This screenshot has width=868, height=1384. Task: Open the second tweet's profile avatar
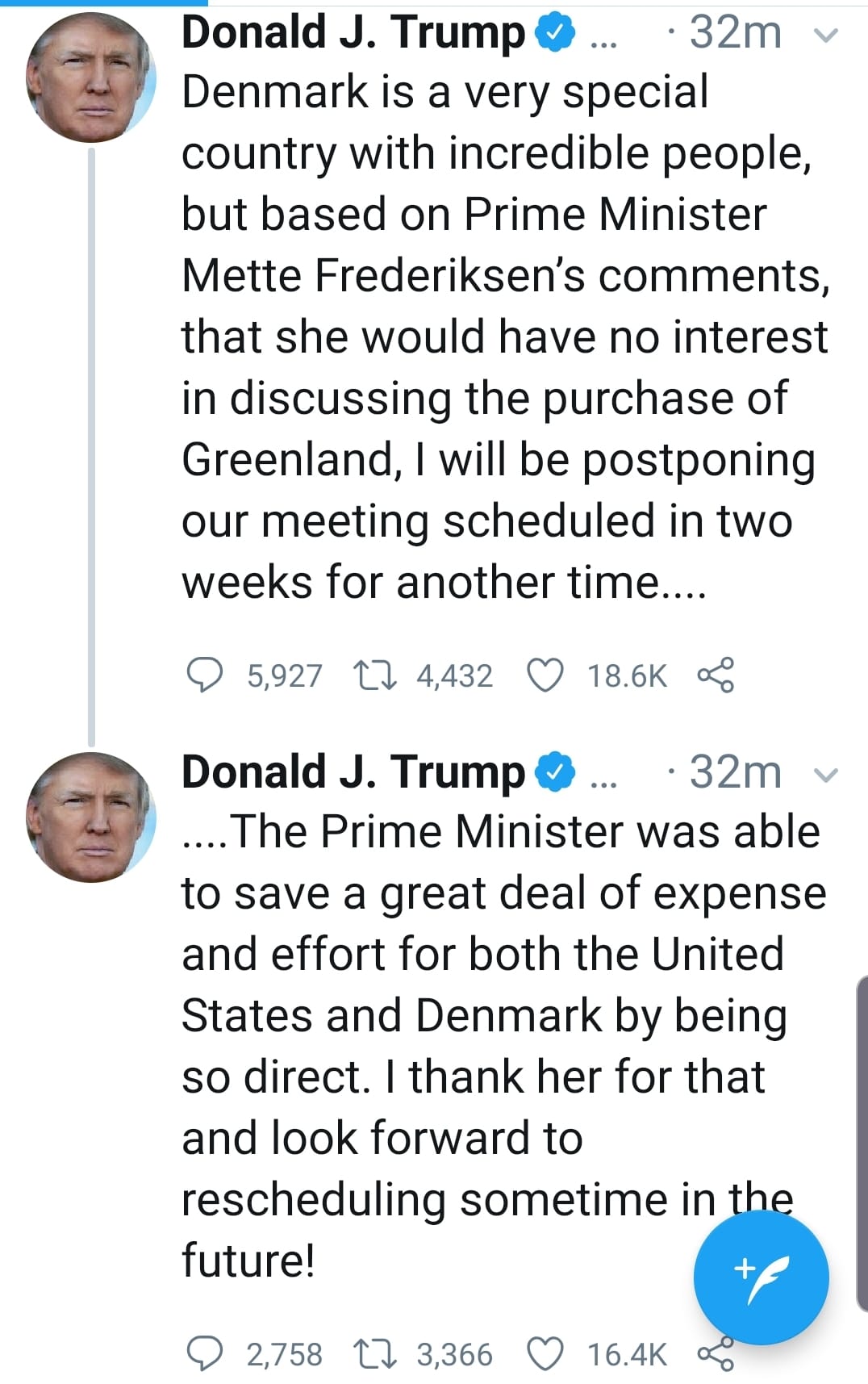tap(90, 817)
